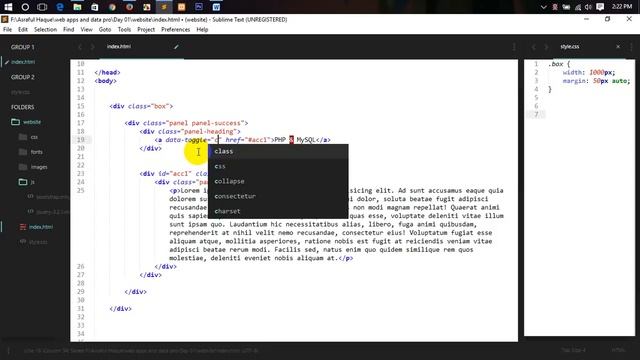Open Microsoft Word from the taskbar
This screenshot has height=360, width=640.
216,7
